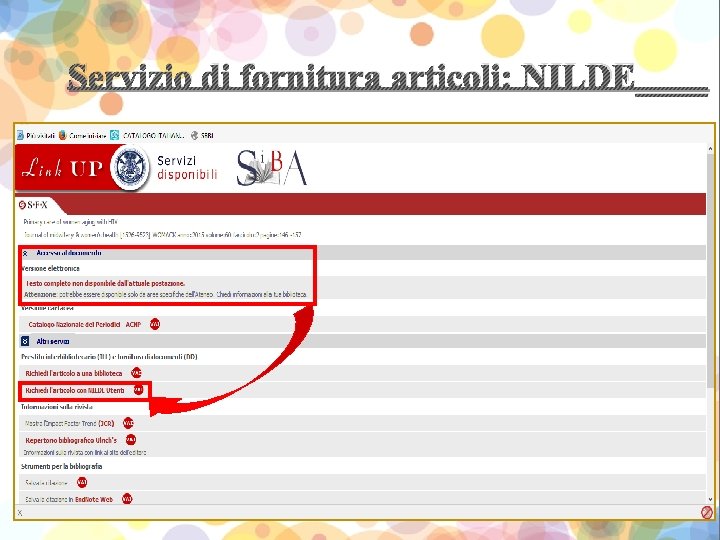Click the scrollbar down arrow
The height and width of the screenshot is (540, 720).
[710, 499]
